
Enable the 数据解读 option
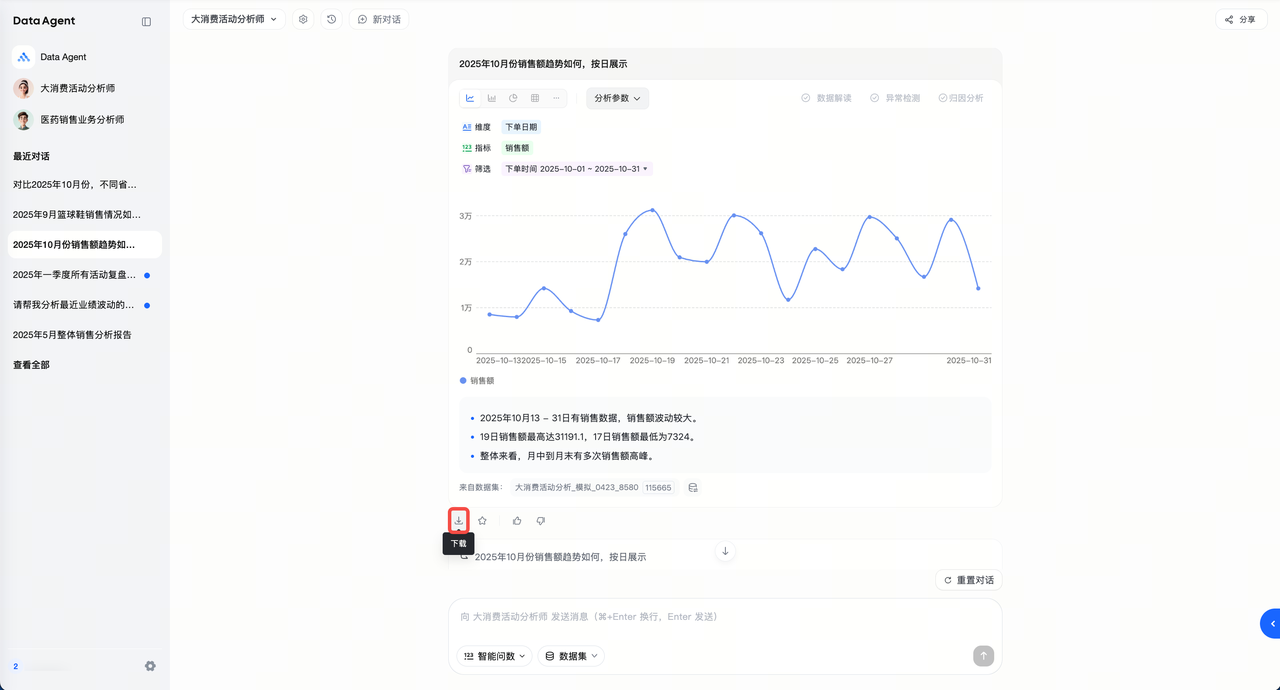[826, 98]
